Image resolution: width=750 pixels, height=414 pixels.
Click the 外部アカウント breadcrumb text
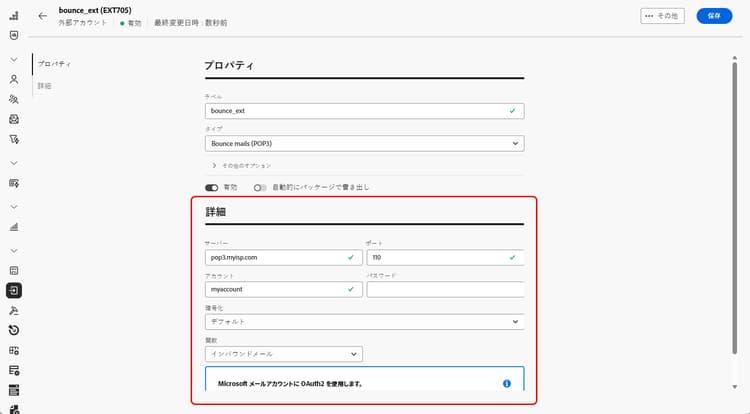(83, 22)
